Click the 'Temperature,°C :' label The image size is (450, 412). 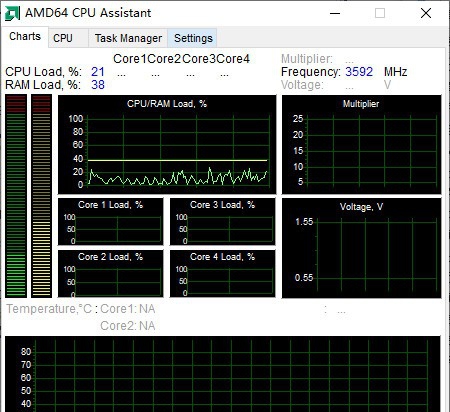(x=52, y=309)
